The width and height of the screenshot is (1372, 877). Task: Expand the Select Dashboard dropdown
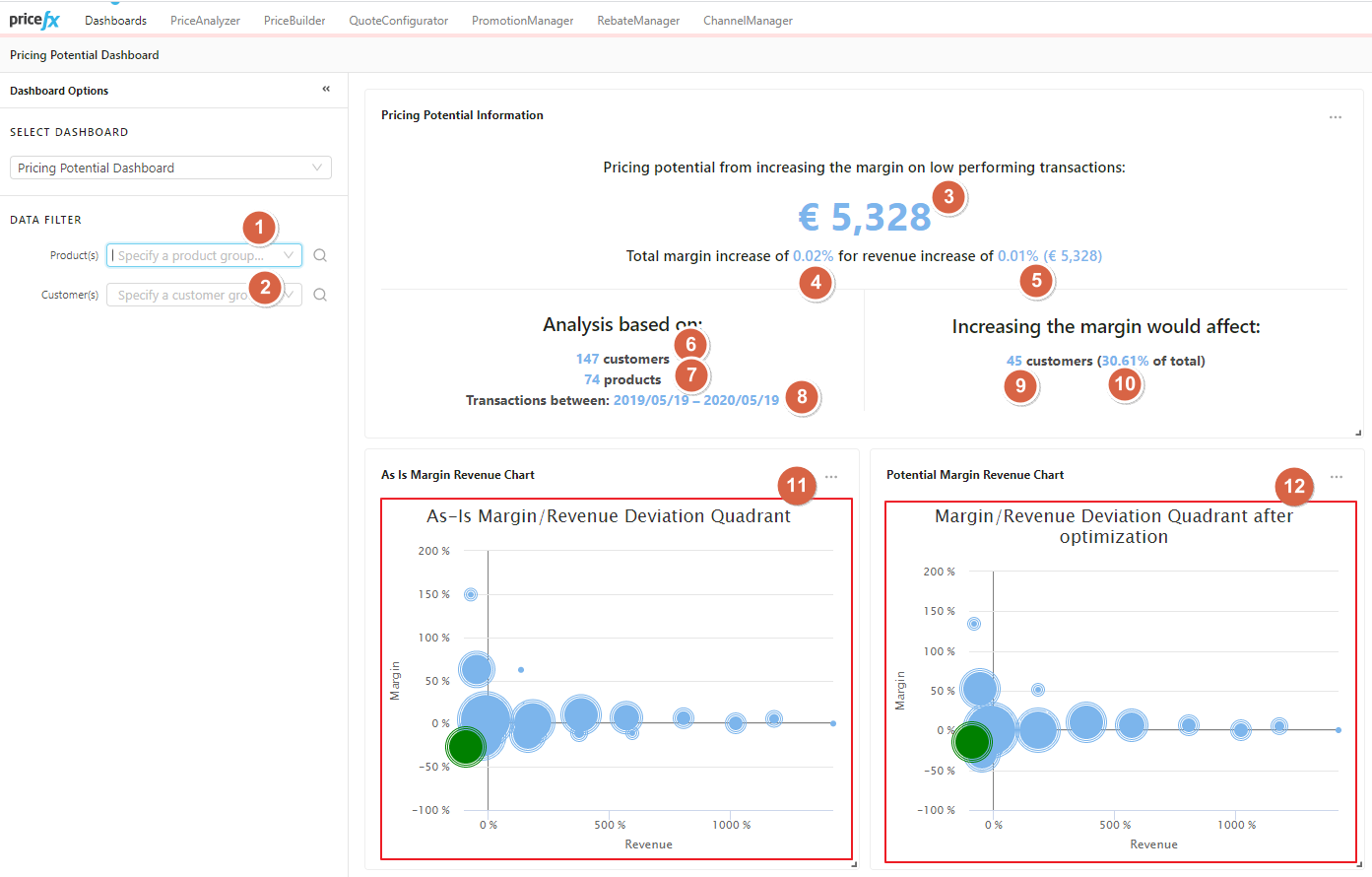click(170, 169)
